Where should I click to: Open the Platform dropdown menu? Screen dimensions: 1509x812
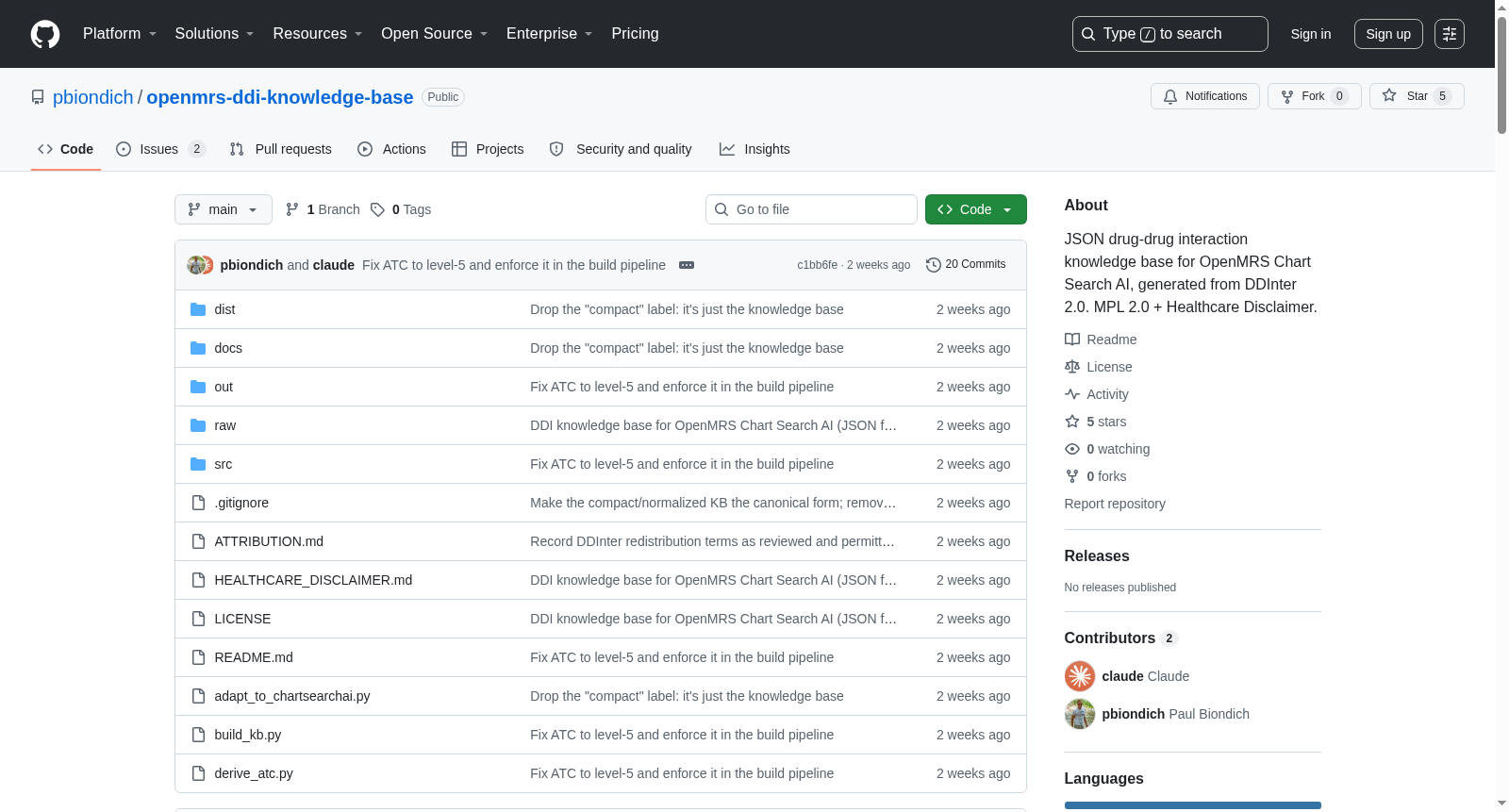tap(120, 34)
